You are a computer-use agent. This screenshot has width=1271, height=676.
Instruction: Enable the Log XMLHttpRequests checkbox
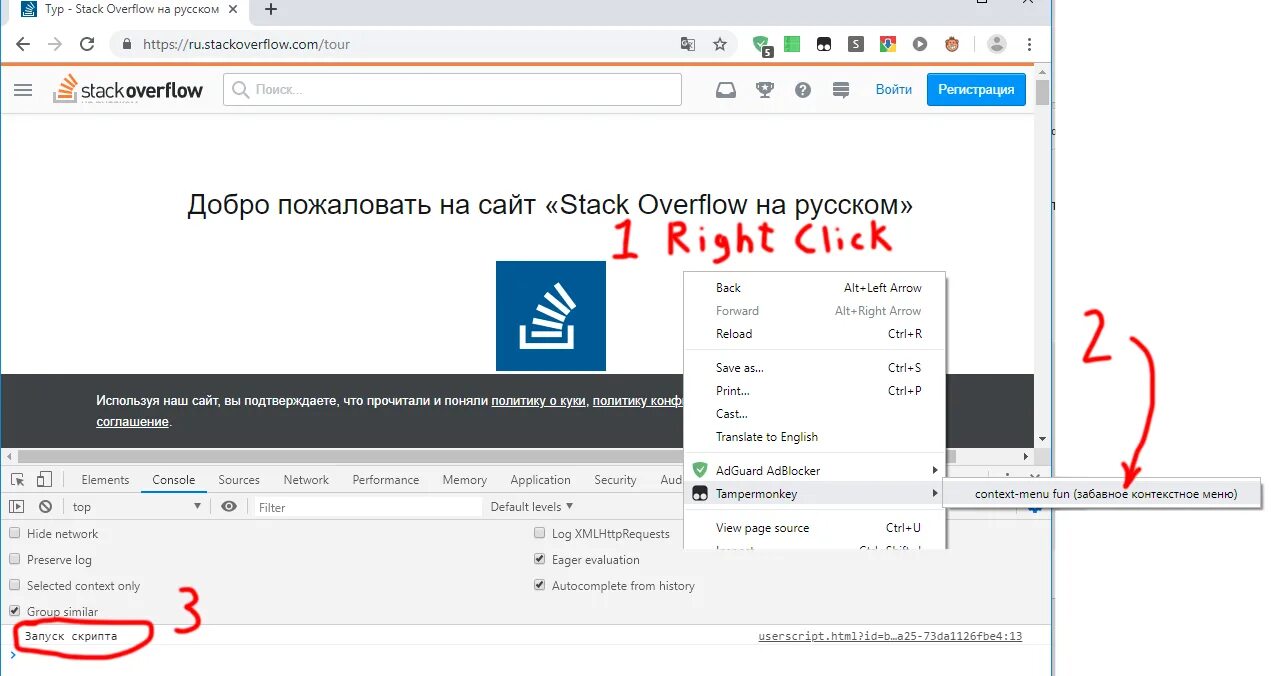click(x=540, y=533)
